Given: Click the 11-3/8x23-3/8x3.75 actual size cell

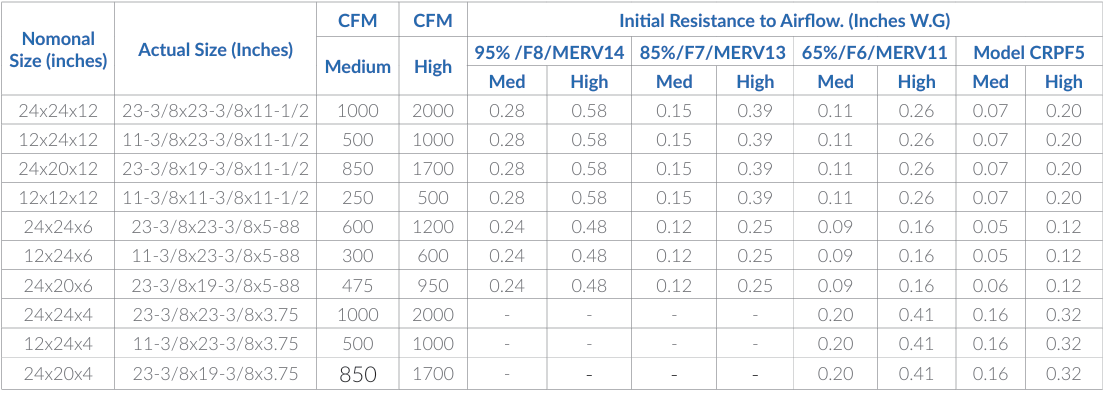Looking at the screenshot, I should click(x=215, y=344).
